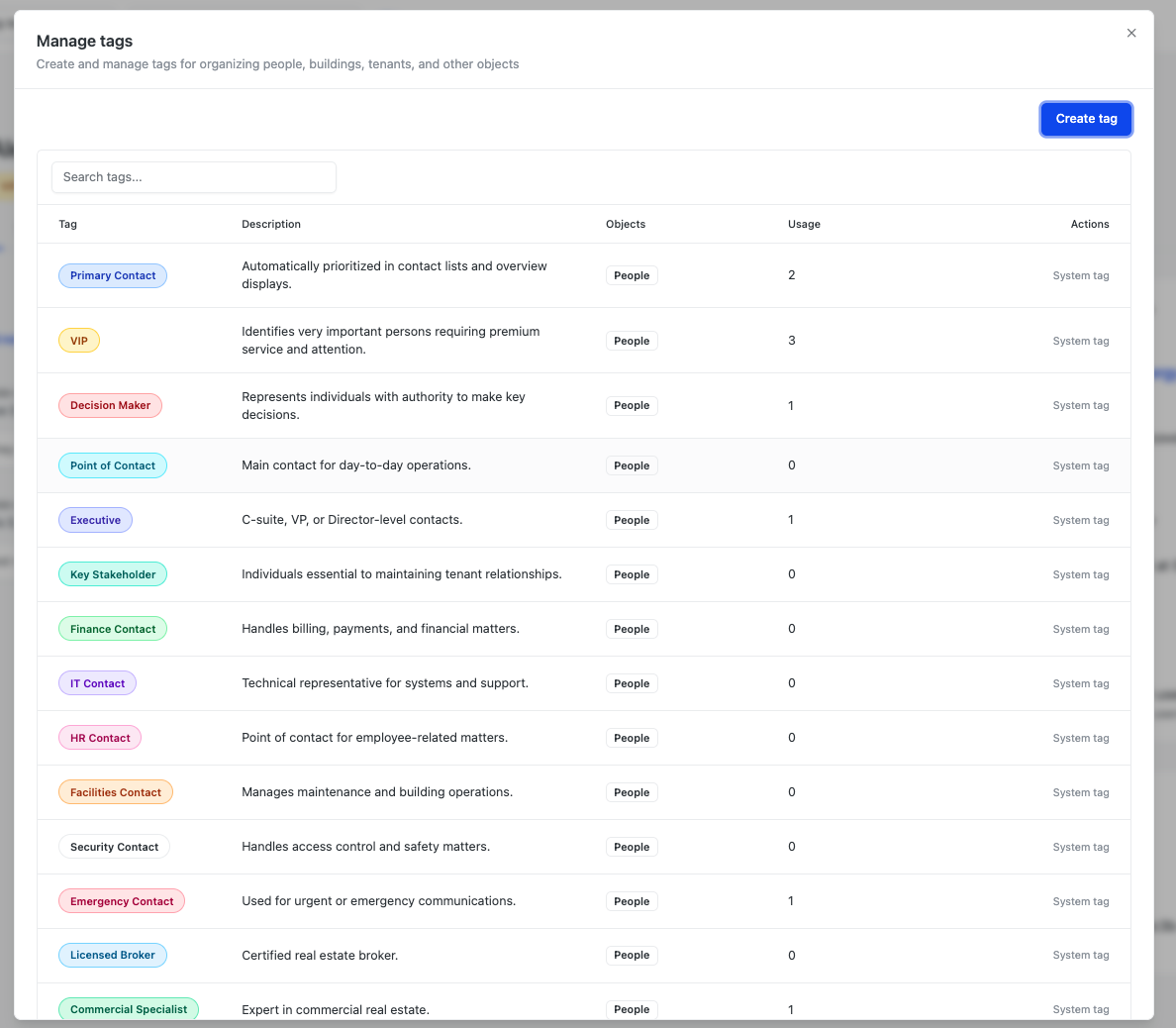Image resolution: width=1176 pixels, height=1028 pixels.
Task: Click the Create tag button
Action: point(1086,119)
